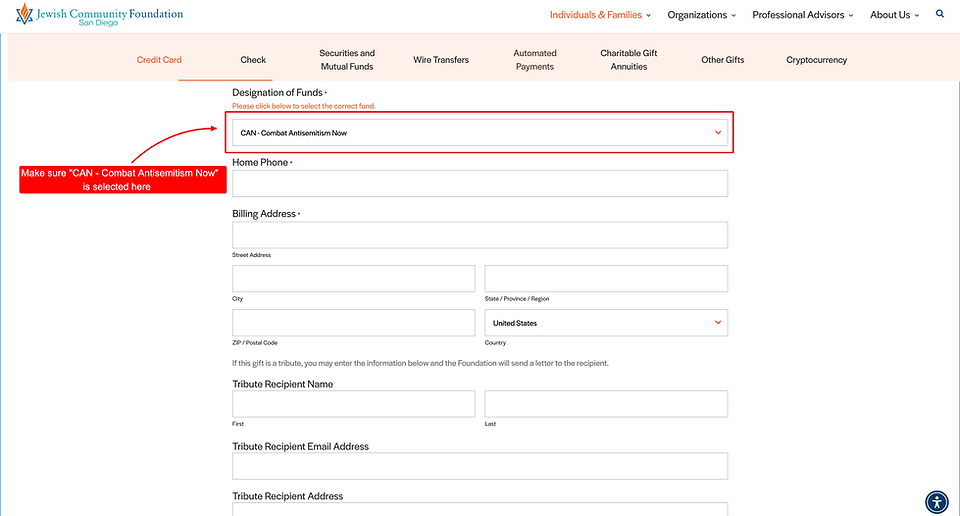This screenshot has height=516, width=960.
Task: Open the Securities and Mutual Funds tab
Action: pos(347,60)
